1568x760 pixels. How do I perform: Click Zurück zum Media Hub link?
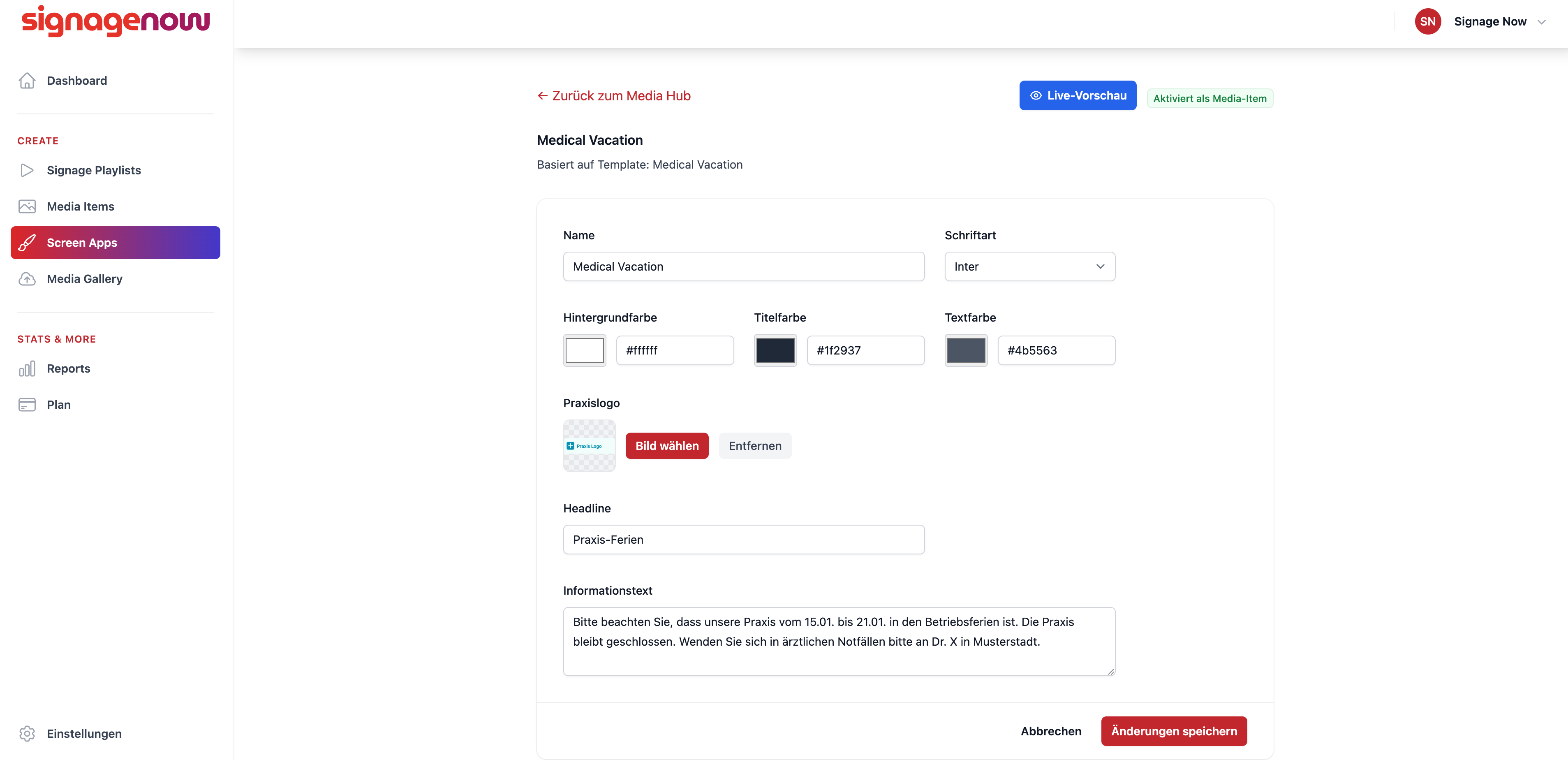point(613,95)
